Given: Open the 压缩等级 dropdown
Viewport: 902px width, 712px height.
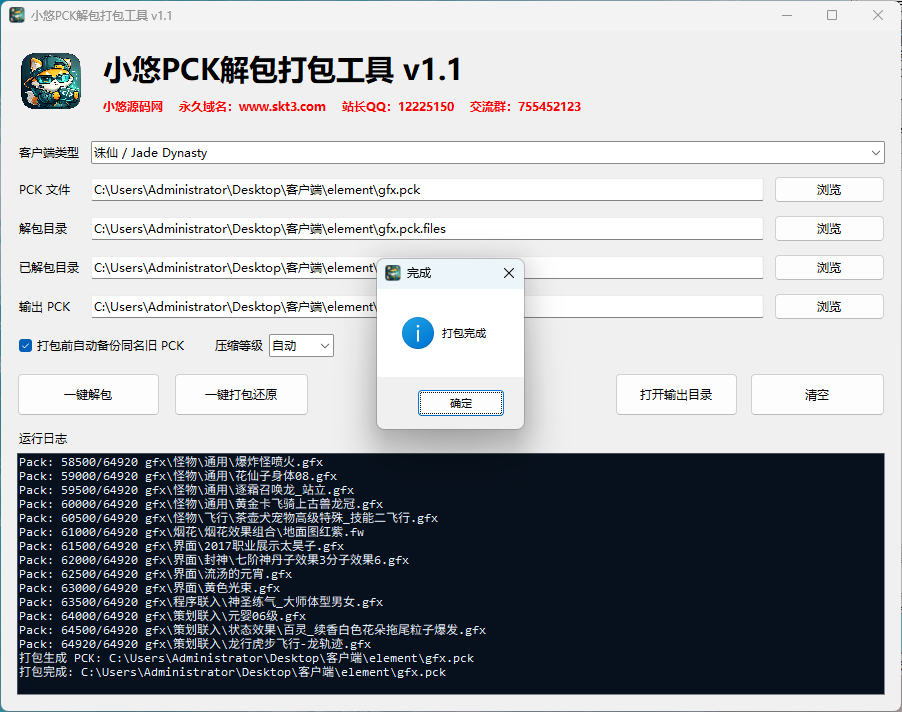Looking at the screenshot, I should pyautogui.click(x=301, y=346).
